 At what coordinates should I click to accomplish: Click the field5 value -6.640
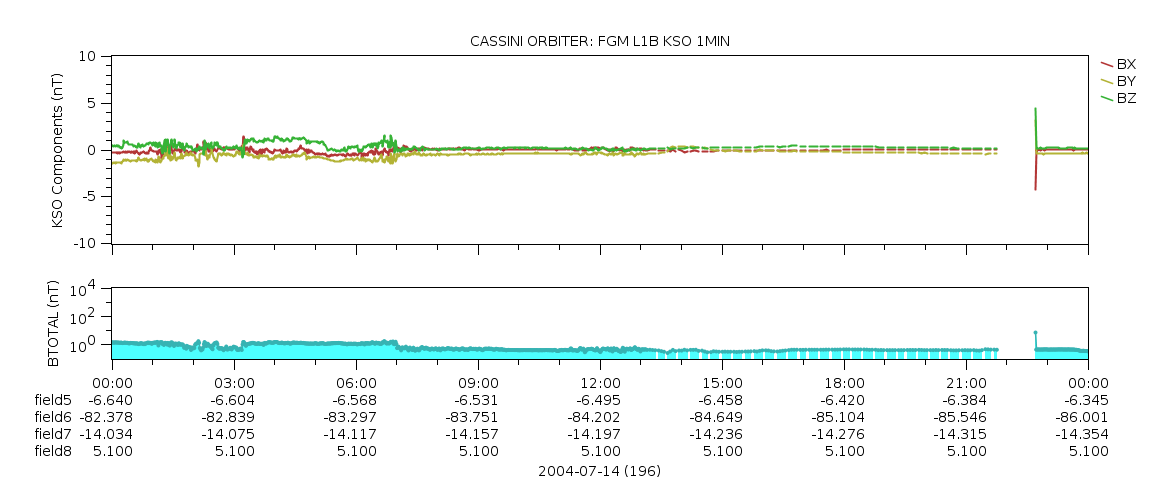pyautogui.click(x=111, y=400)
